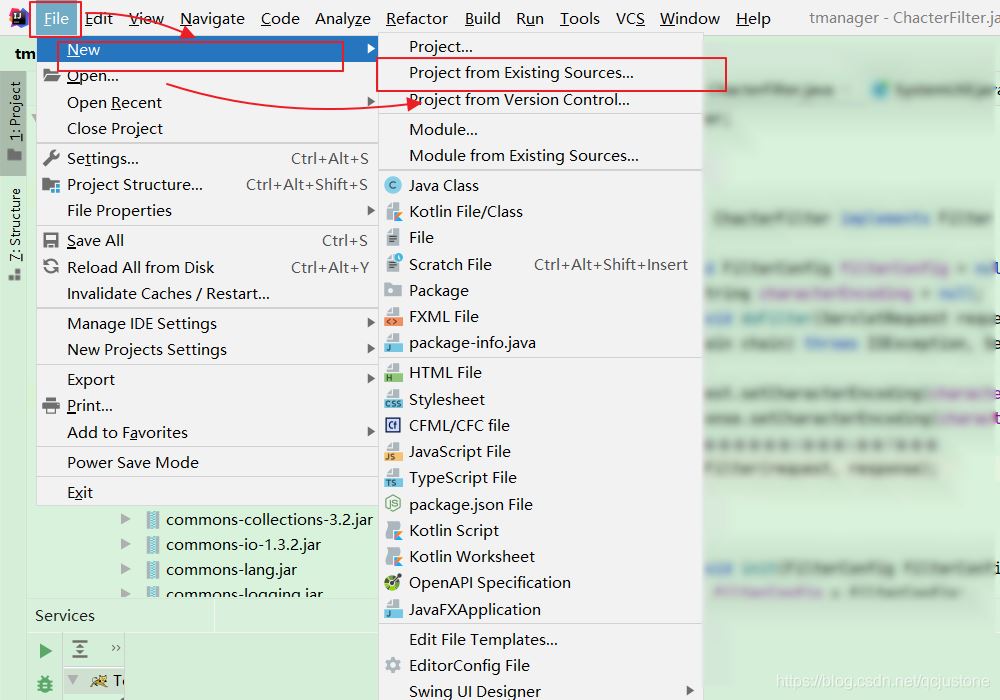Image resolution: width=1000 pixels, height=700 pixels.
Task: Open the 1: Project tool window tab
Action: (x=15, y=122)
